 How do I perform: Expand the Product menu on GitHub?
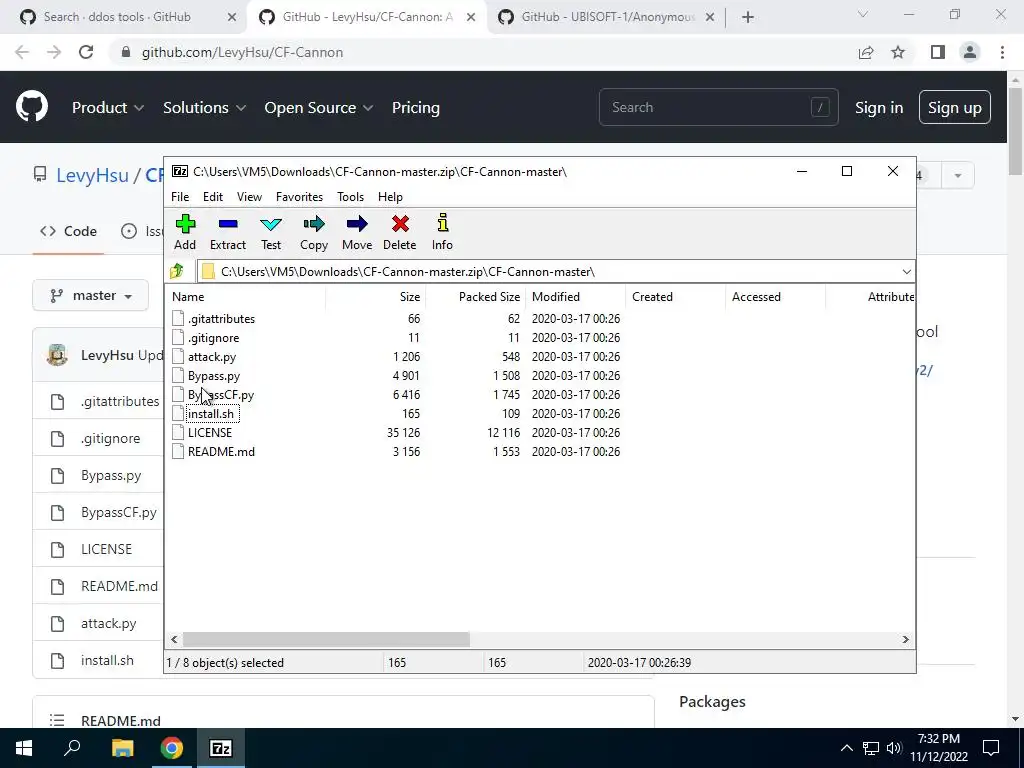[108, 108]
